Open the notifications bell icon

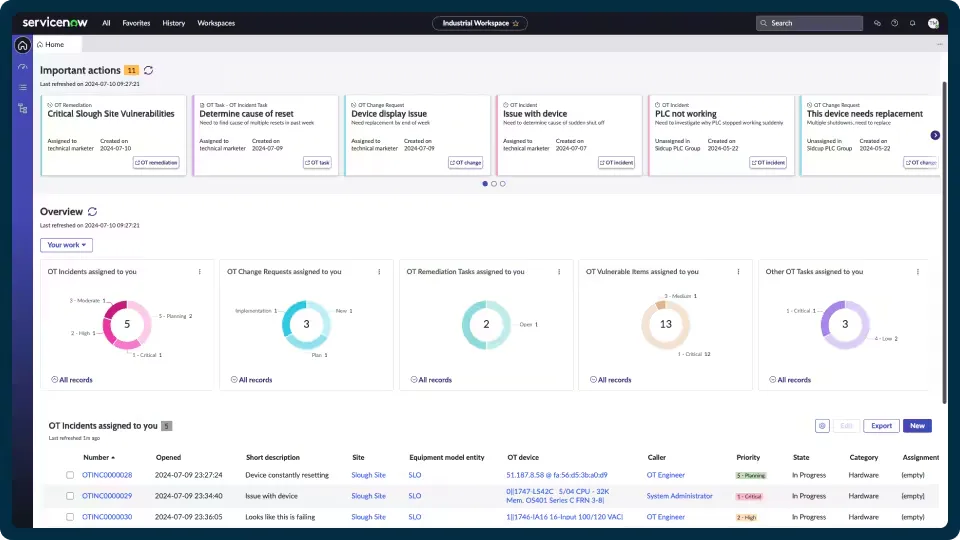tap(911, 23)
